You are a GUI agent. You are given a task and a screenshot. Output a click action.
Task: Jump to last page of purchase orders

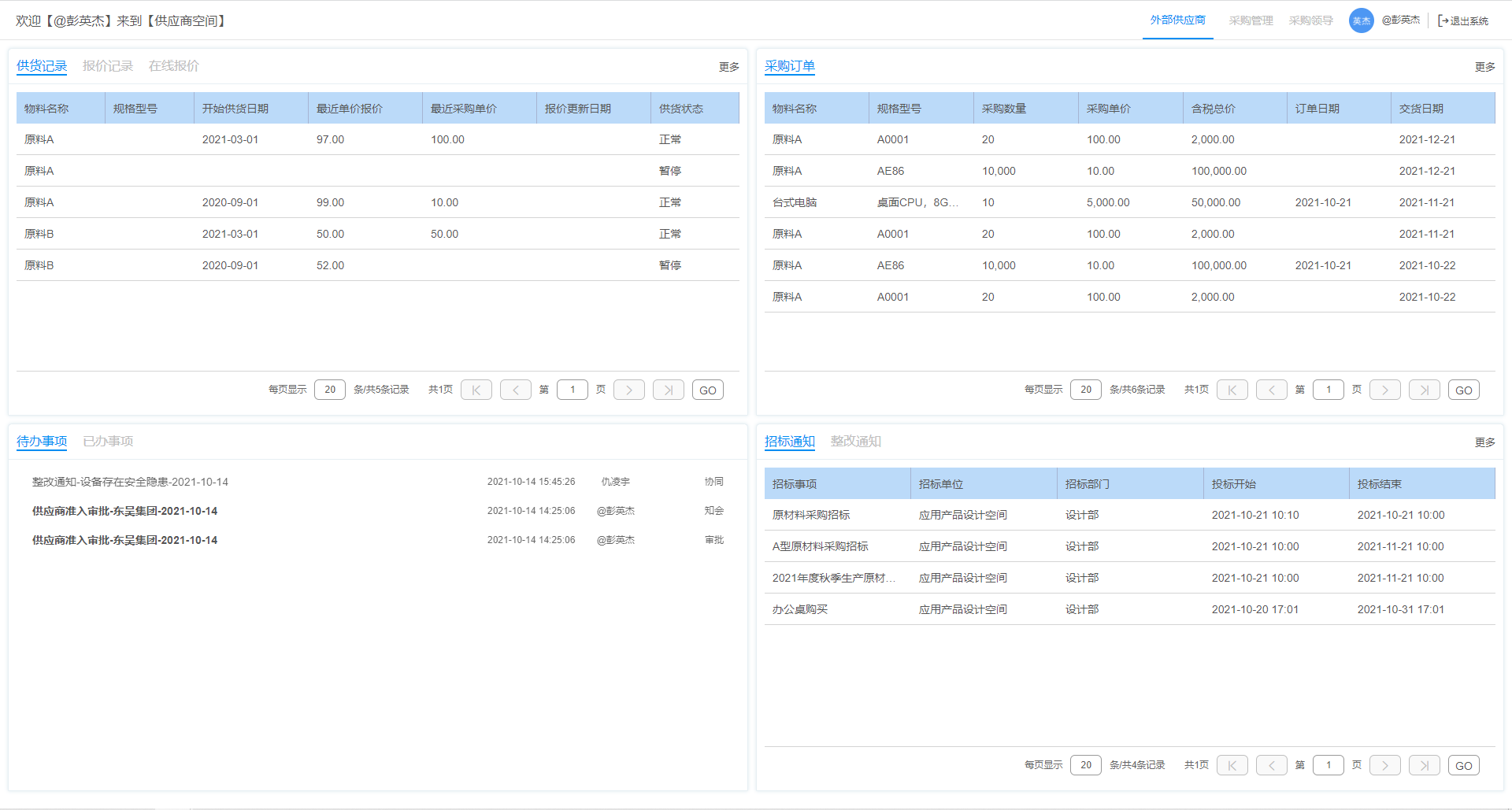[x=1424, y=390]
